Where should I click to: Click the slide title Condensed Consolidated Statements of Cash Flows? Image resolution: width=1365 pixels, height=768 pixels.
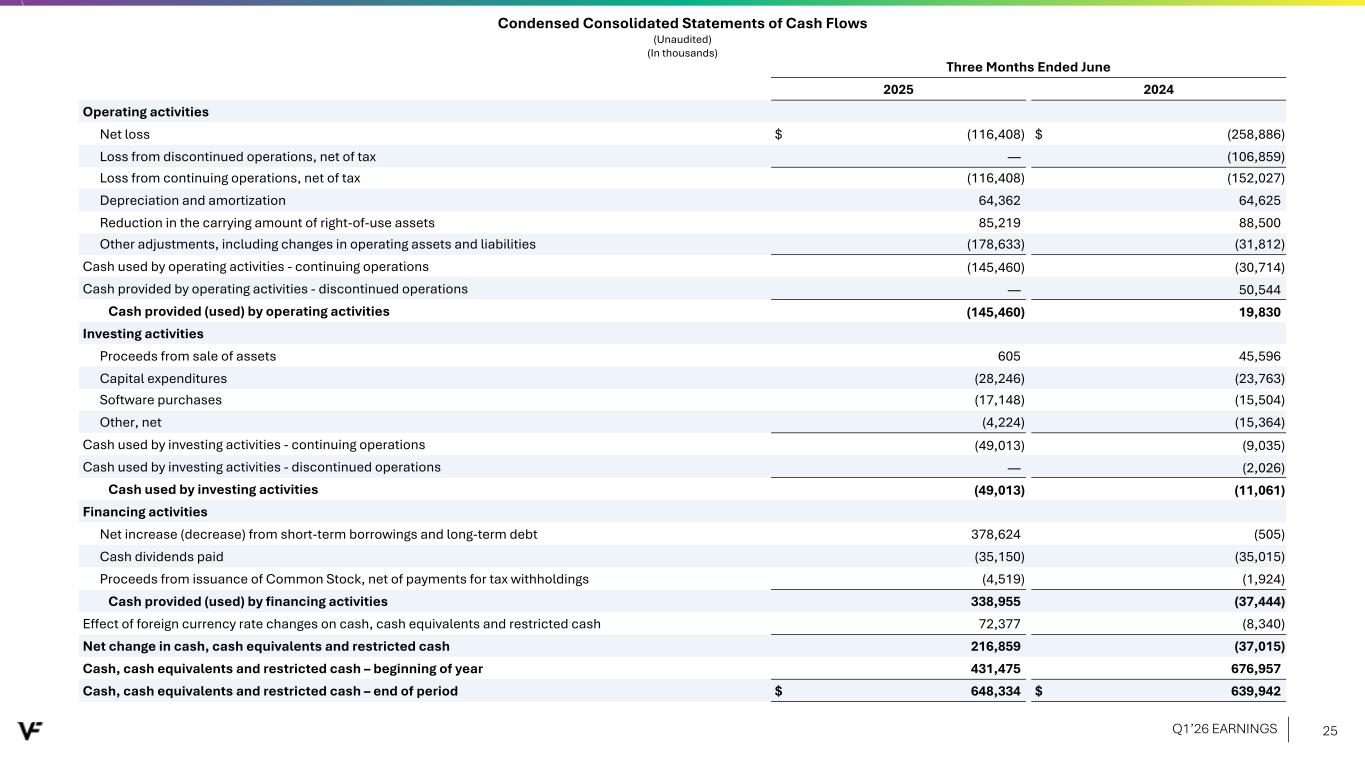(682, 23)
